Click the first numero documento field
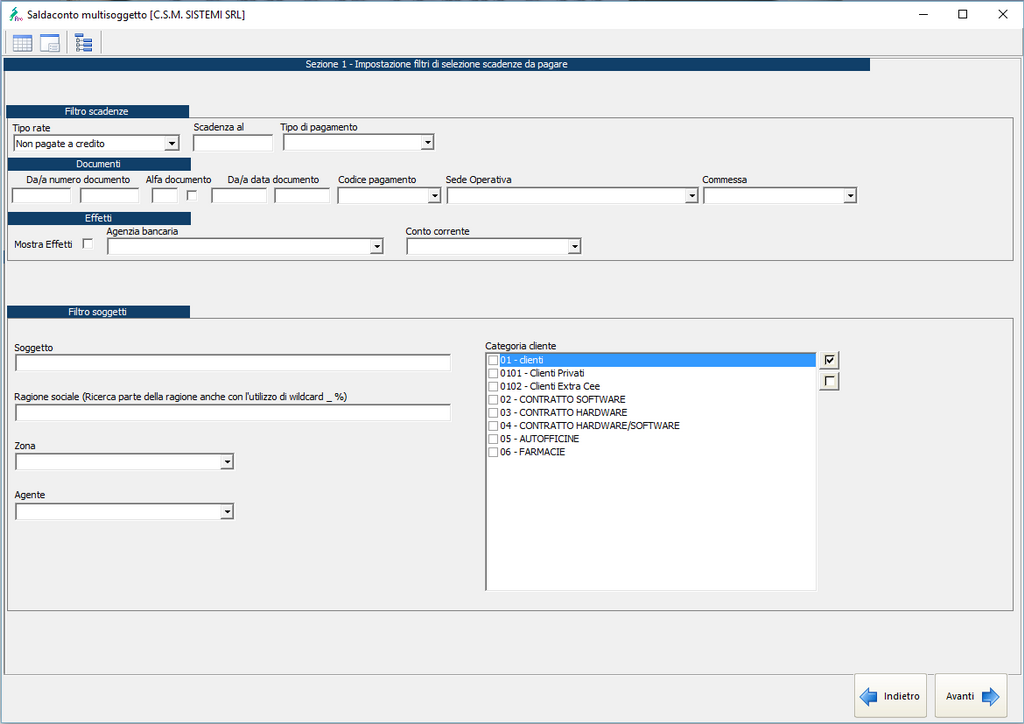Screen dimensions: 1024x724 (x=41, y=195)
